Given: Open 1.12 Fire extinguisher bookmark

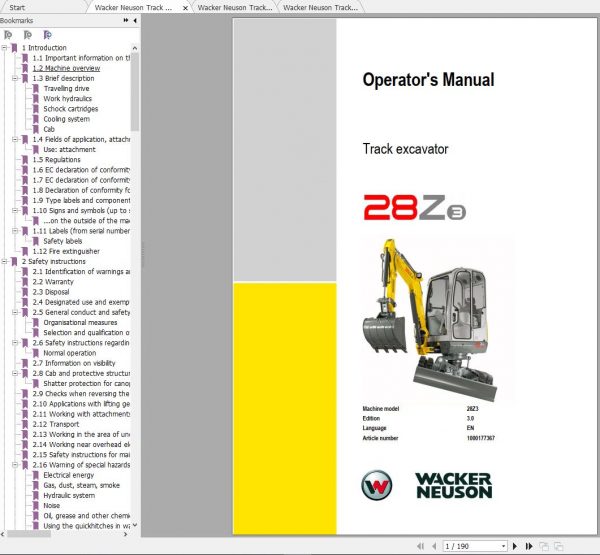Looking at the screenshot, I should (66, 251).
